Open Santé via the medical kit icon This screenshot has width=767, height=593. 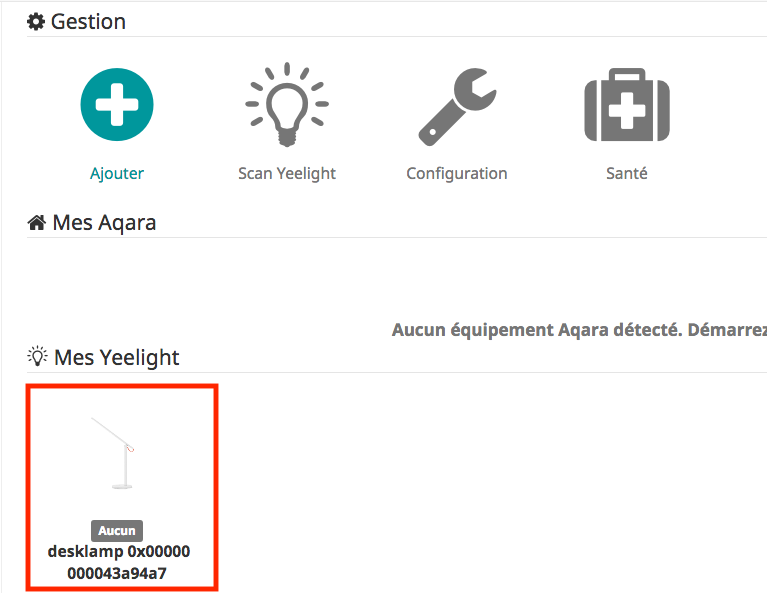point(627,105)
